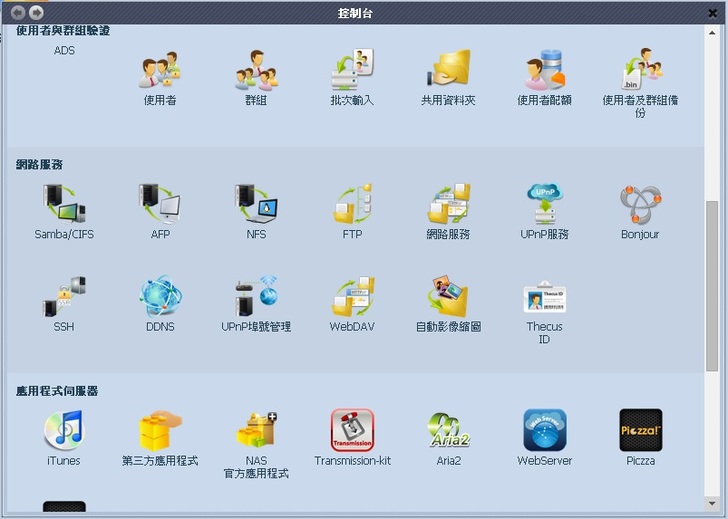Open the NFS service settings
The image size is (728, 519).
[256, 204]
